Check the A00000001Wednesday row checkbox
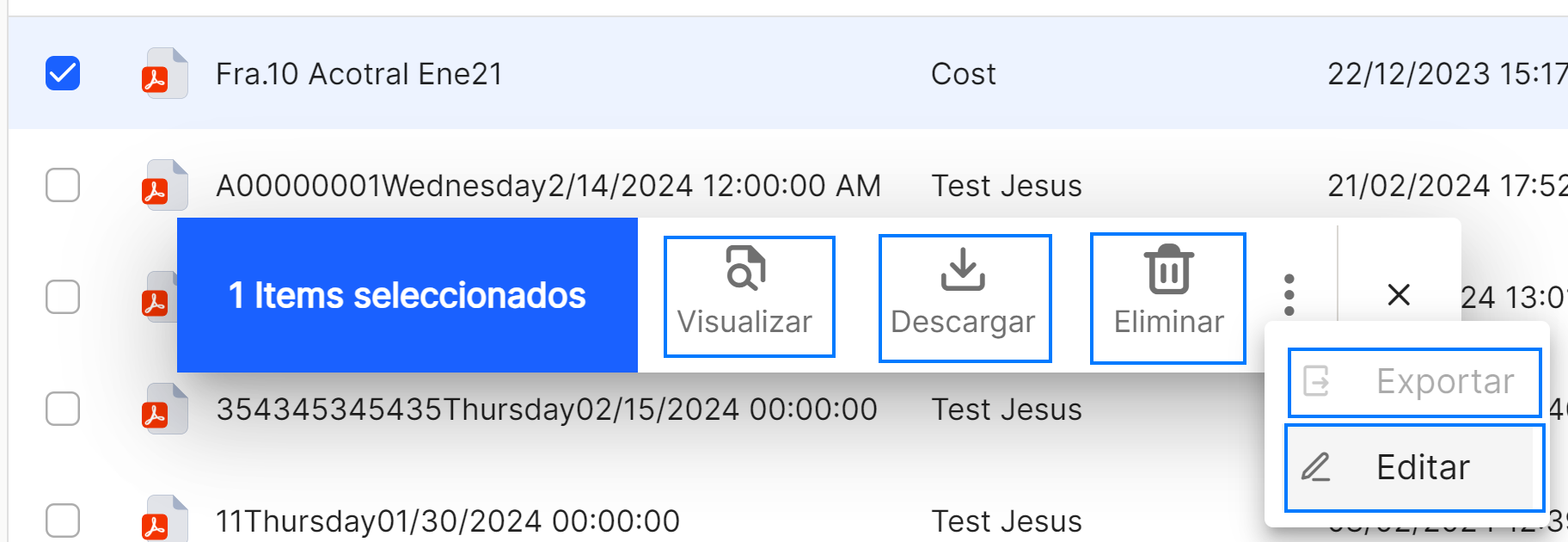 (x=63, y=186)
